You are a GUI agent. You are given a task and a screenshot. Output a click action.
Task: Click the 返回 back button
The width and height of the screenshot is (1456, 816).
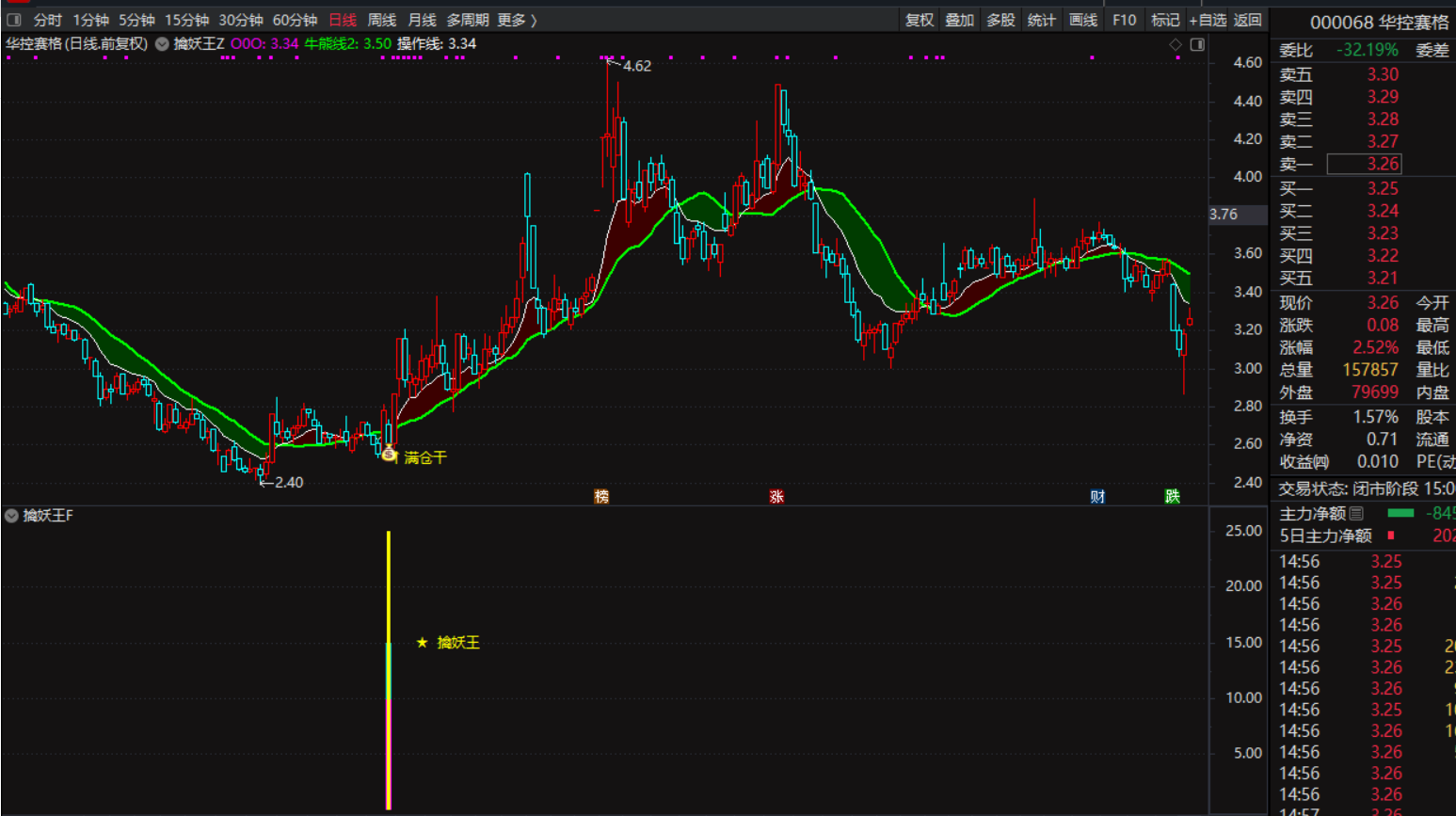[x=1248, y=20]
